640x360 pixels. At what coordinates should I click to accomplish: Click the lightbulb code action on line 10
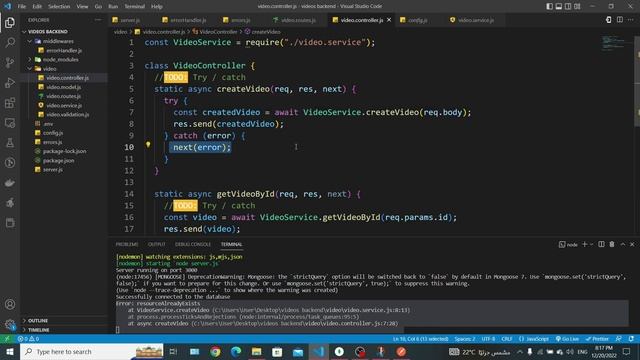click(x=148, y=144)
